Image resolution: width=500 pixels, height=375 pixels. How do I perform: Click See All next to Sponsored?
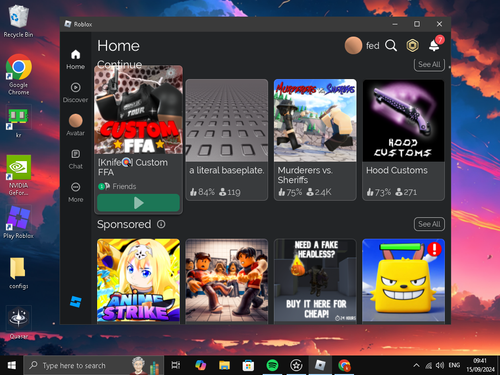(429, 224)
